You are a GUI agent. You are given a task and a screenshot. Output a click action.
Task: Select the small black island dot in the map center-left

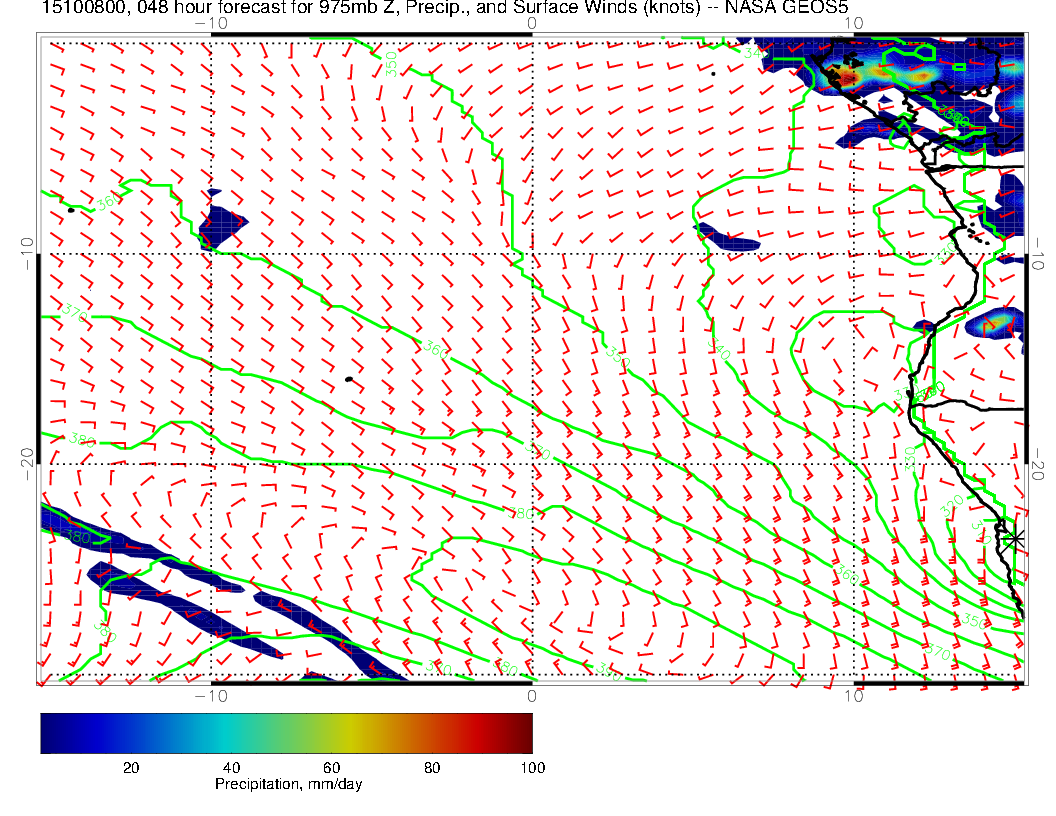pyautogui.click(x=348, y=379)
